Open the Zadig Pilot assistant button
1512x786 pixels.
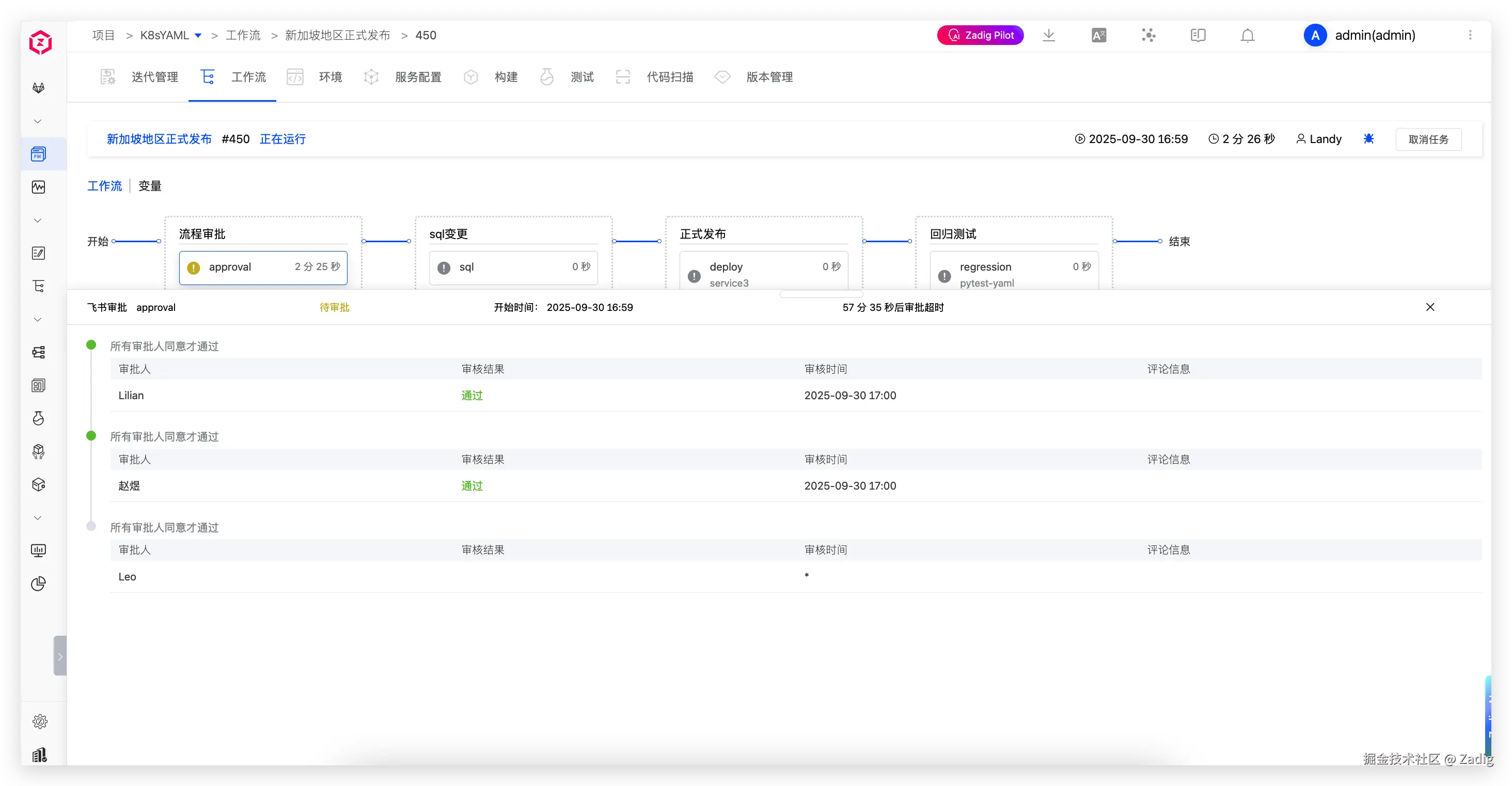pos(980,35)
